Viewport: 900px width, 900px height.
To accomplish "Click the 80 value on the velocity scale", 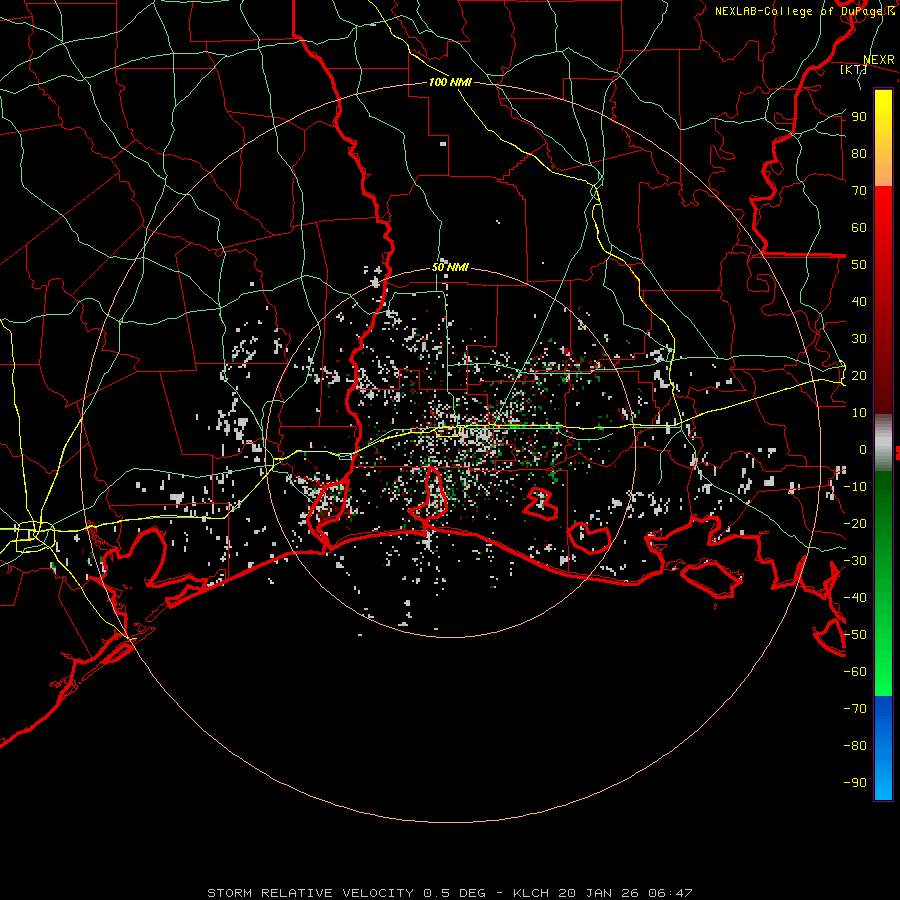I will coord(859,154).
